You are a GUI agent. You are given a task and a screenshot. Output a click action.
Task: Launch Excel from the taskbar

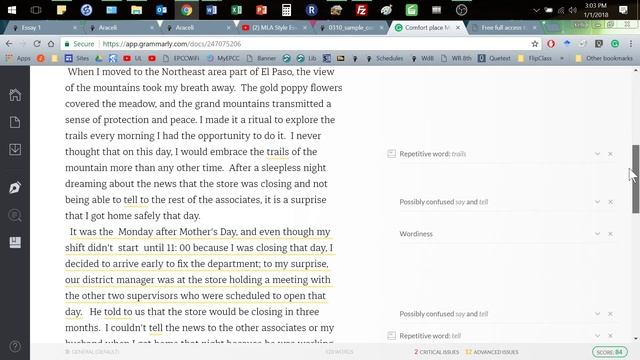pyautogui.click(x=236, y=10)
